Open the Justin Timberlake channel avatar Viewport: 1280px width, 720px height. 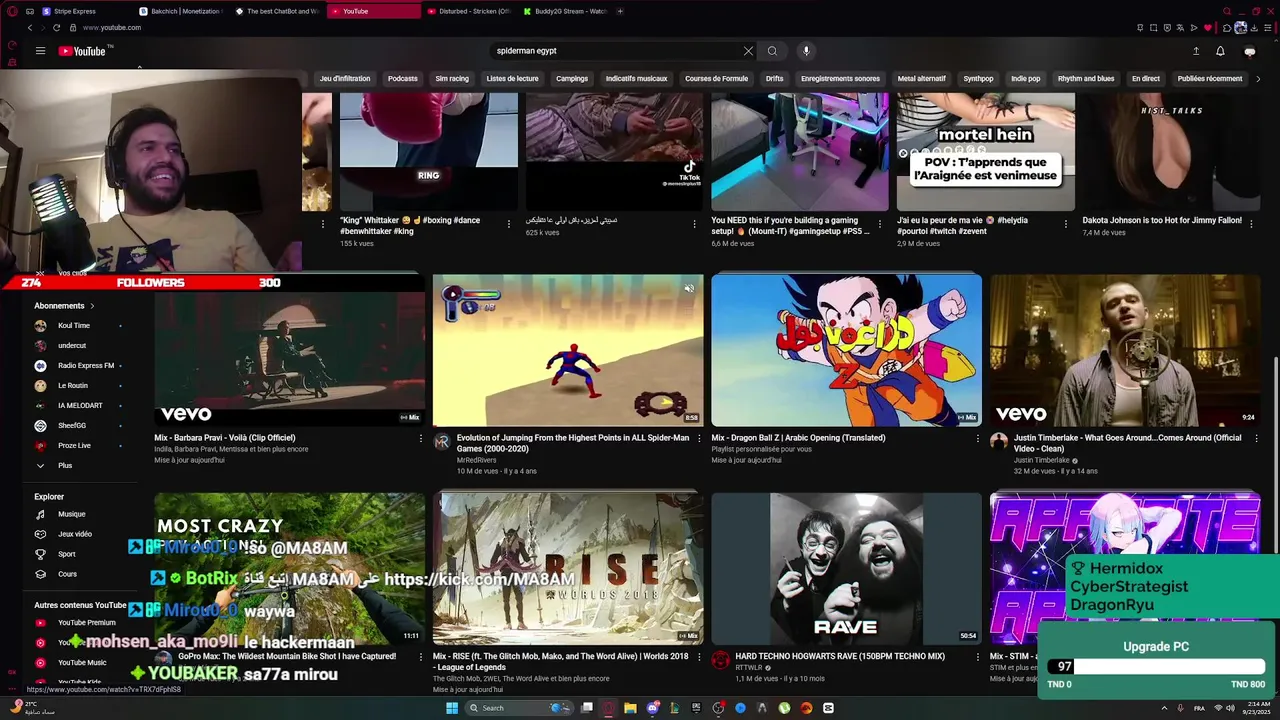[x=999, y=441]
